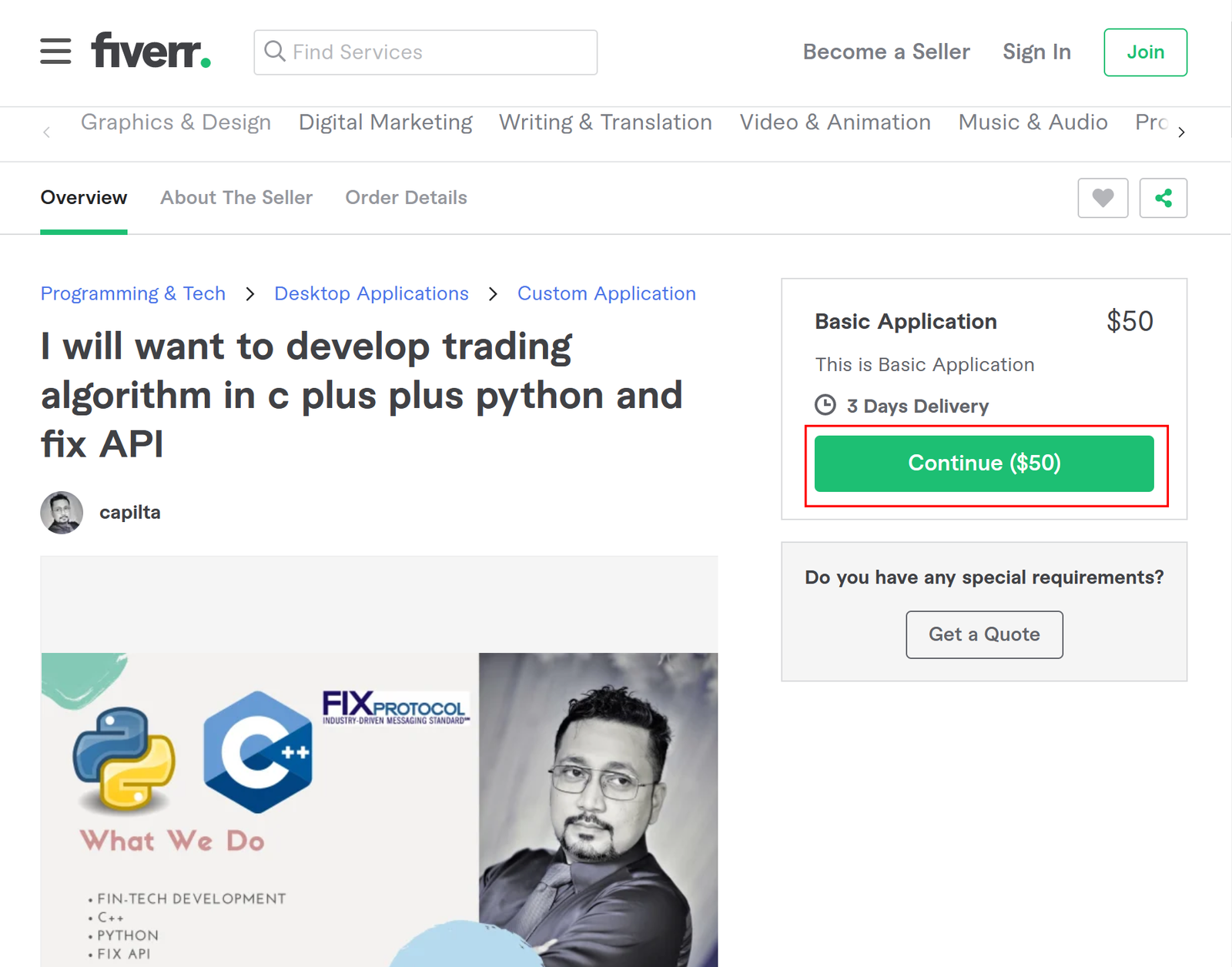Open the hamburger menu icon
Viewport: 1232px width, 967px height.
coord(55,52)
